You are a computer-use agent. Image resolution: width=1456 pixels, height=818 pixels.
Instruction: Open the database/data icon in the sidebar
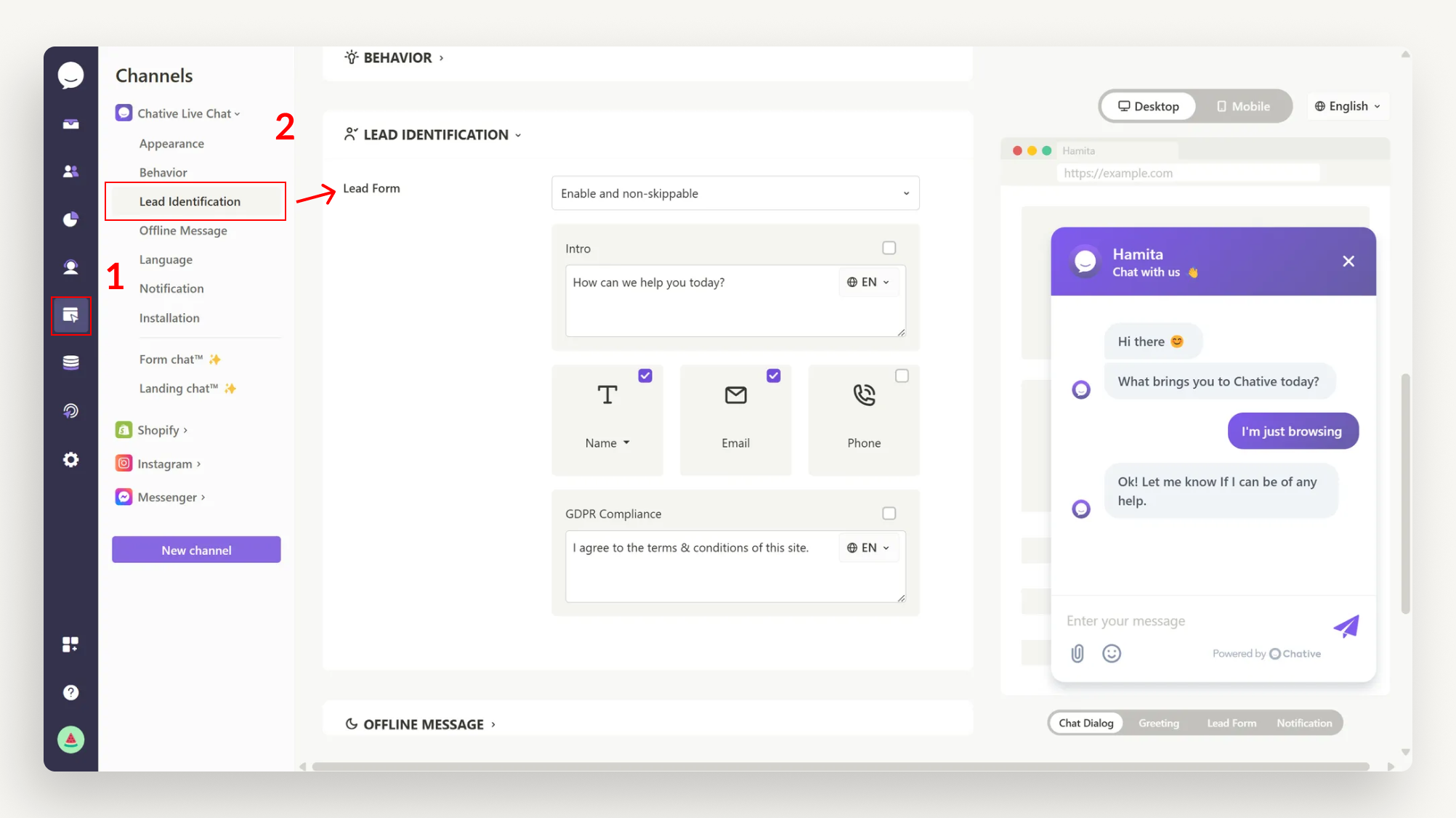pyautogui.click(x=70, y=362)
